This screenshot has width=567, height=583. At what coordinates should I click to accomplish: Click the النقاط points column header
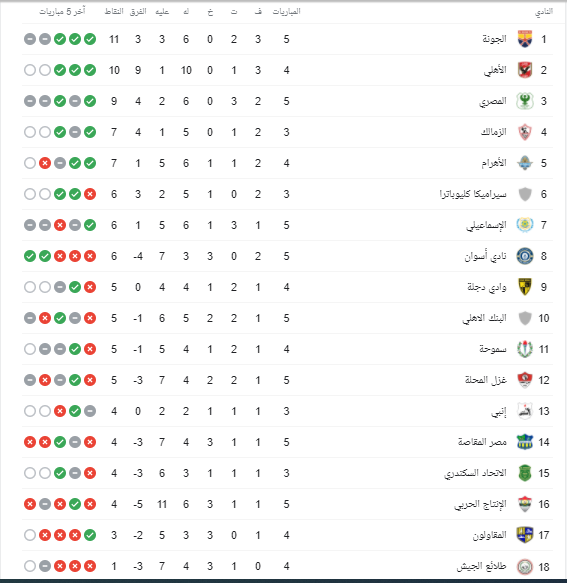[114, 12]
